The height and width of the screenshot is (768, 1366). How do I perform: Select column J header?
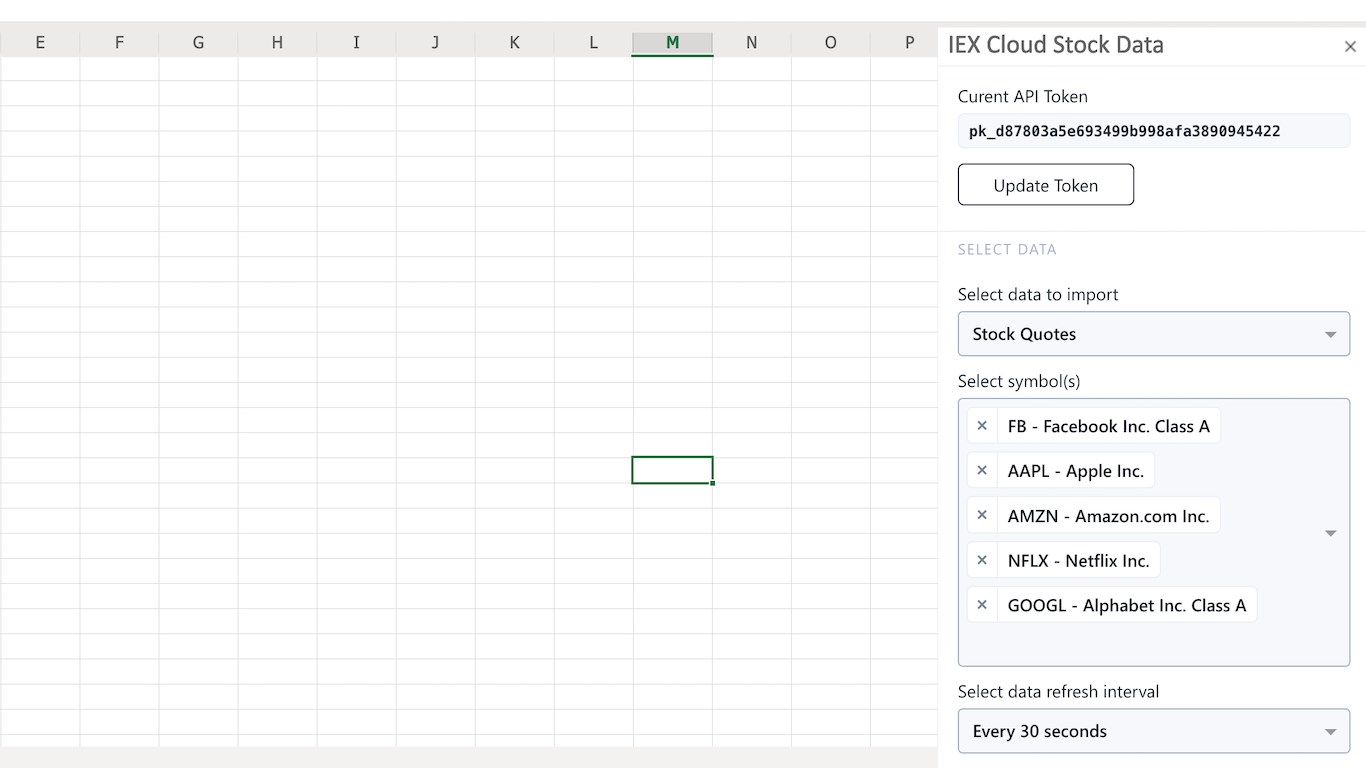435,42
